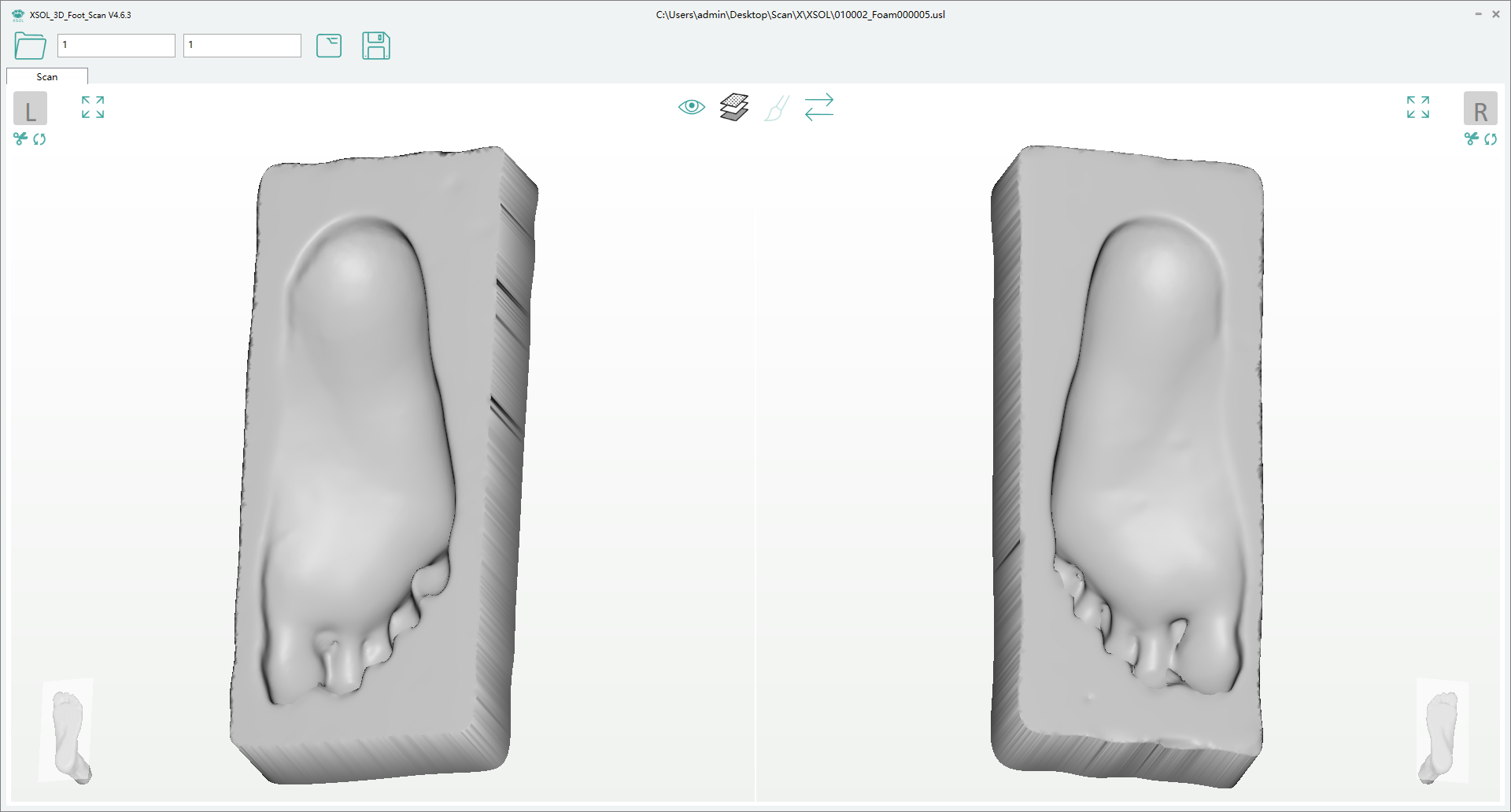Click the swap left/right arrows icon
1511x812 pixels.
click(x=818, y=108)
